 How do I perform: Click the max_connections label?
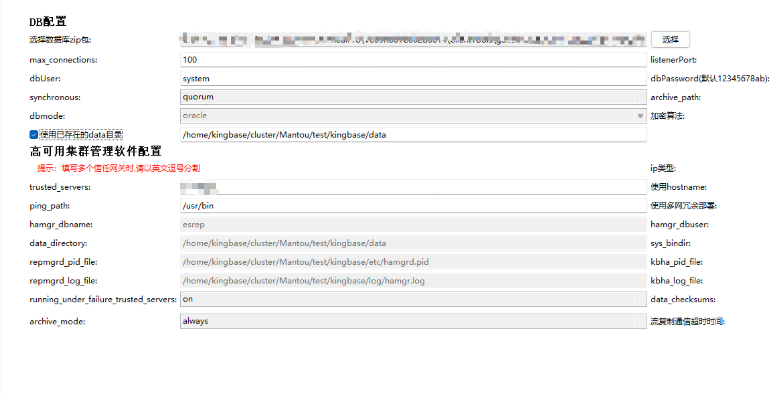point(63,60)
